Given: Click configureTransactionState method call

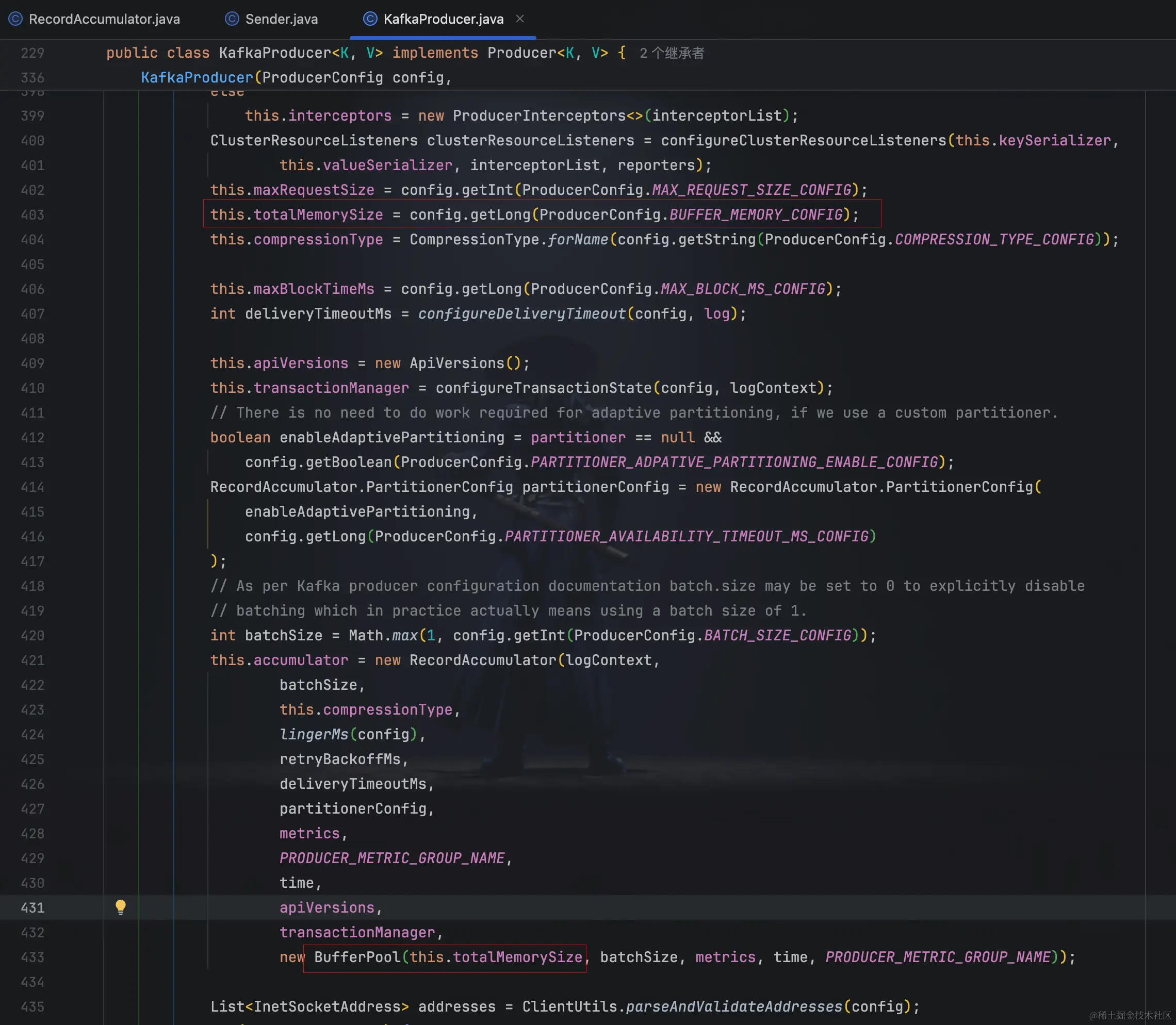Looking at the screenshot, I should pos(544,388).
